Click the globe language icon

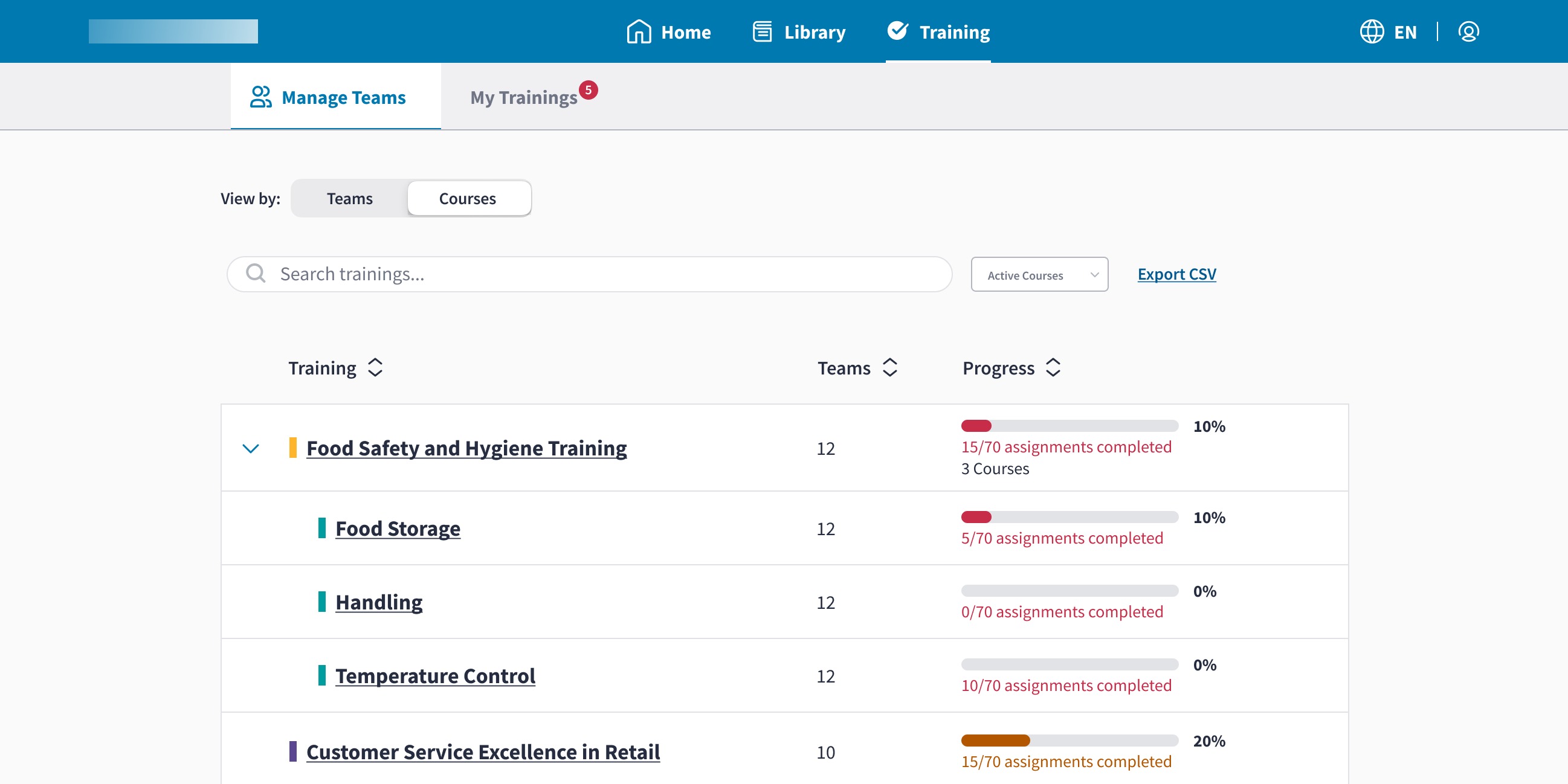(1372, 31)
